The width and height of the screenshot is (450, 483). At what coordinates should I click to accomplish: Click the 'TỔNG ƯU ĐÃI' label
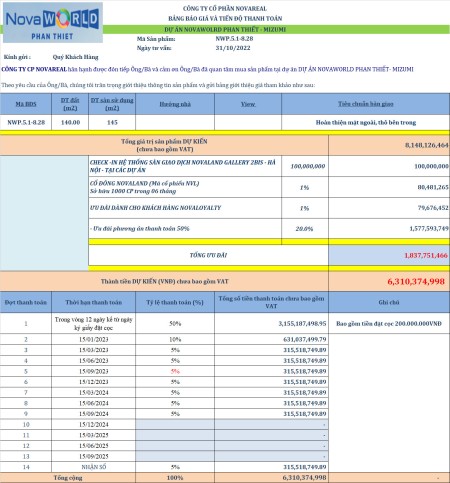pos(208,255)
